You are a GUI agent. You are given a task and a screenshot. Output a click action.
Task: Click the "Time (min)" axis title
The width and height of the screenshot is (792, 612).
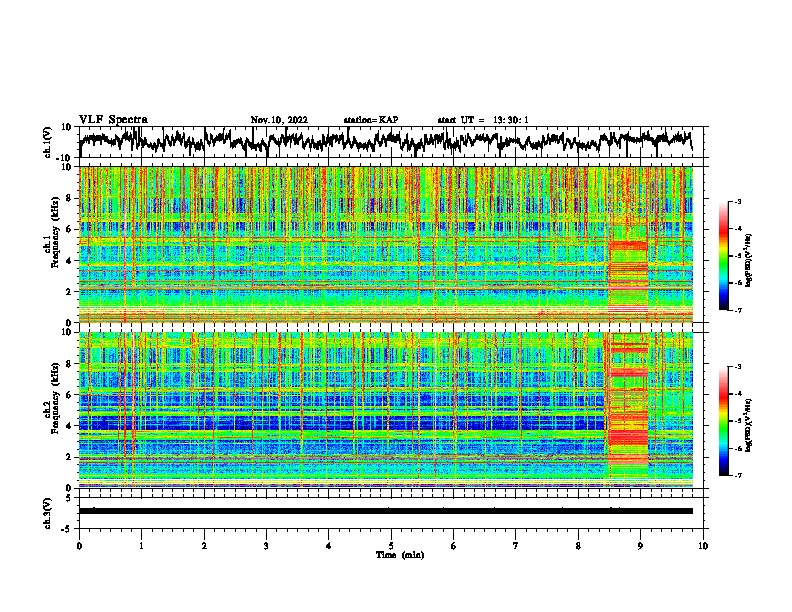(400, 555)
